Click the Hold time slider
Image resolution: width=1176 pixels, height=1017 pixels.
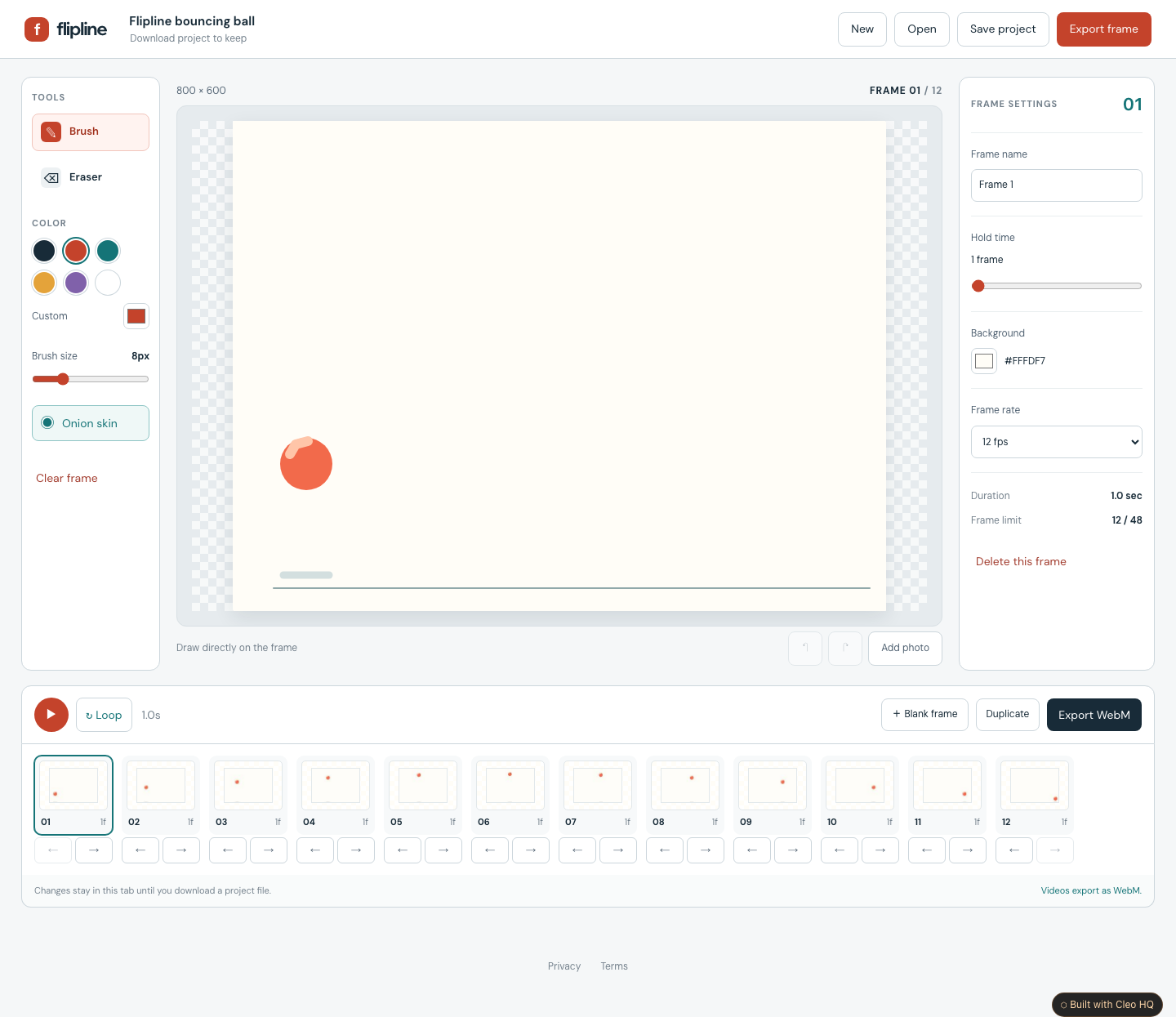[x=1057, y=286]
